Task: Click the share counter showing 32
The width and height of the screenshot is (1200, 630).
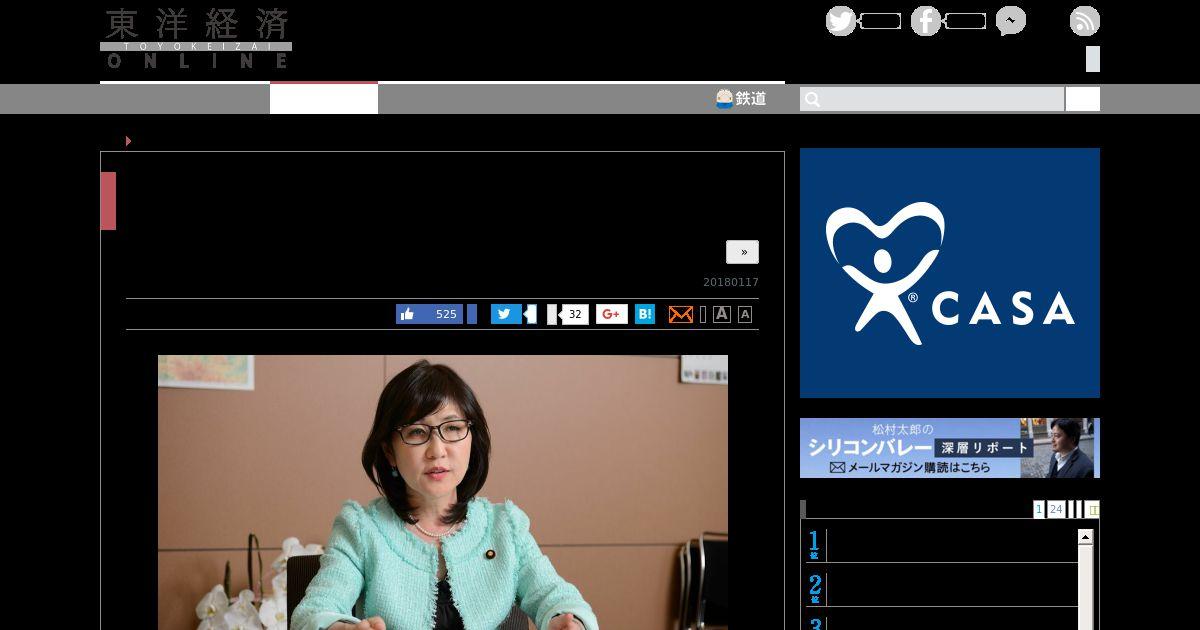Action: point(574,314)
